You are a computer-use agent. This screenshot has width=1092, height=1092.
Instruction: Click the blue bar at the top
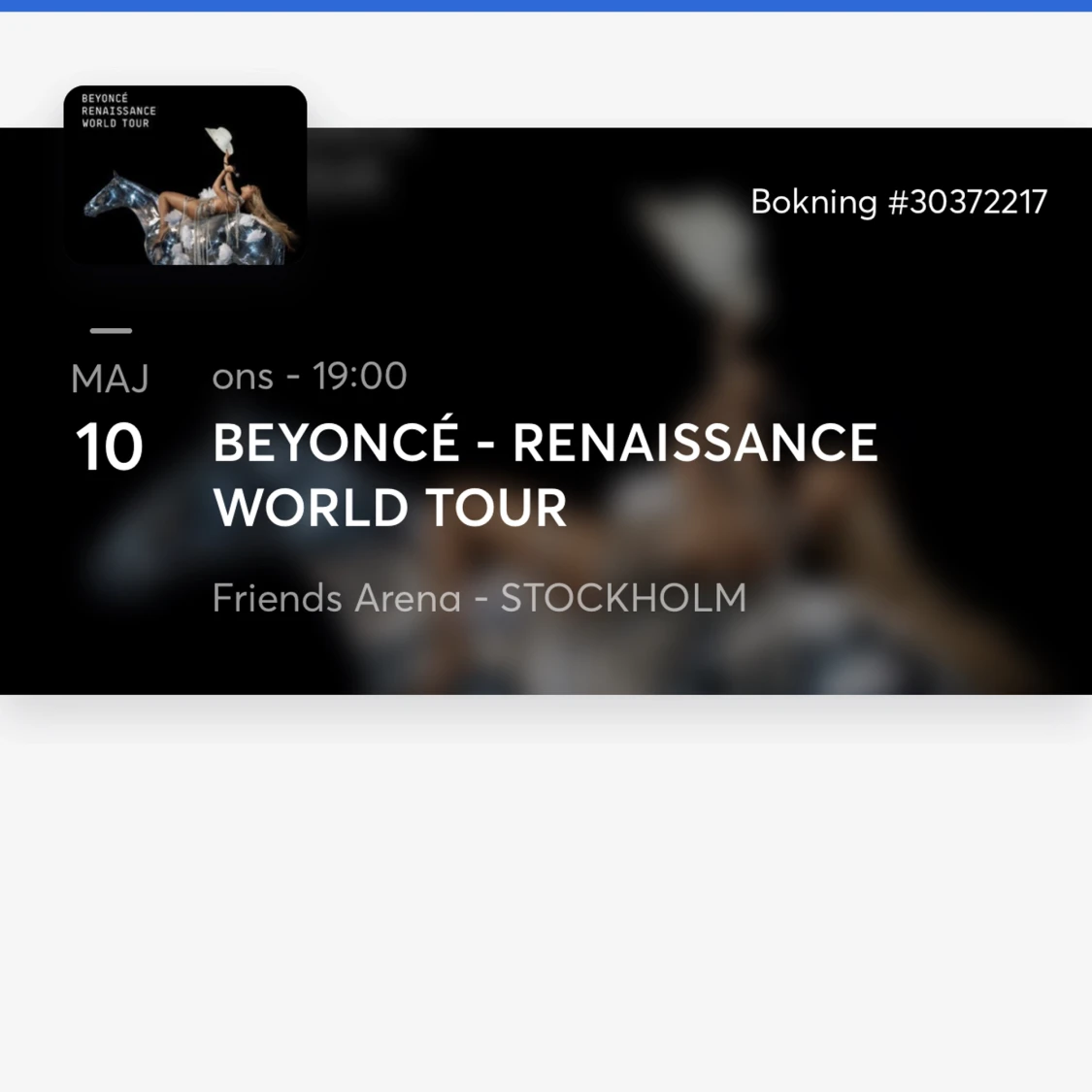546,6
